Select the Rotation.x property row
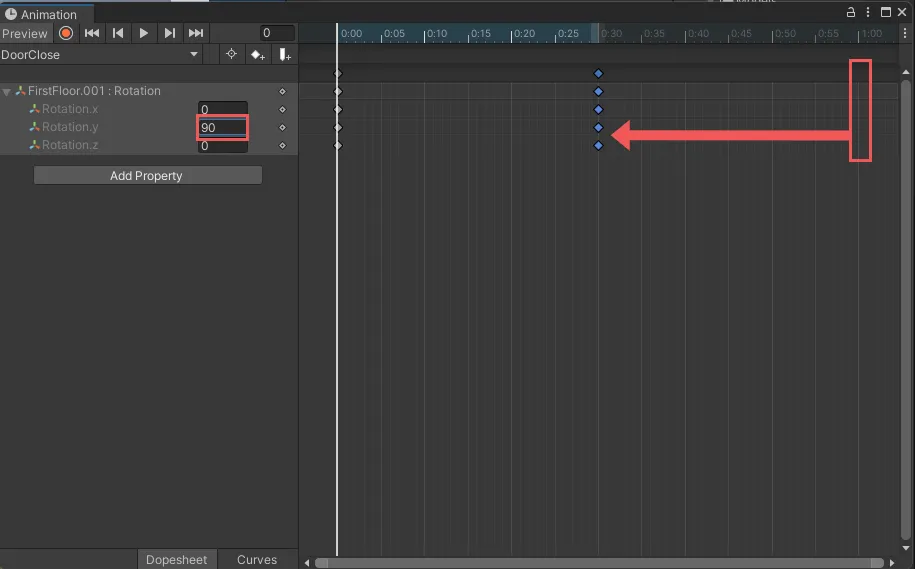Image resolution: width=915 pixels, height=569 pixels. point(70,109)
